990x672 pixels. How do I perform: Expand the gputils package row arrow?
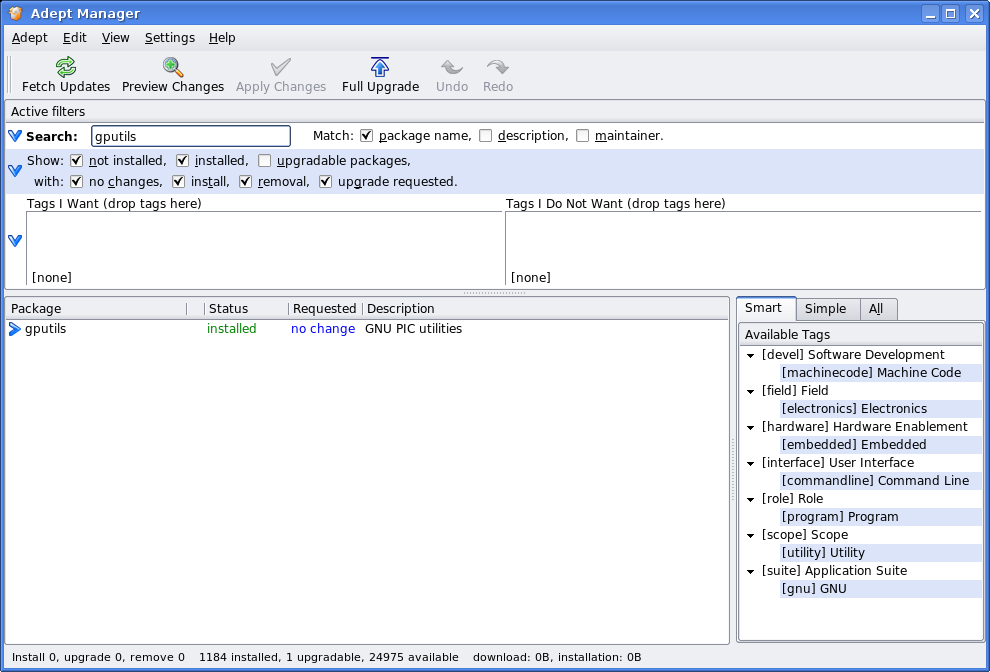pyautogui.click(x=14, y=329)
